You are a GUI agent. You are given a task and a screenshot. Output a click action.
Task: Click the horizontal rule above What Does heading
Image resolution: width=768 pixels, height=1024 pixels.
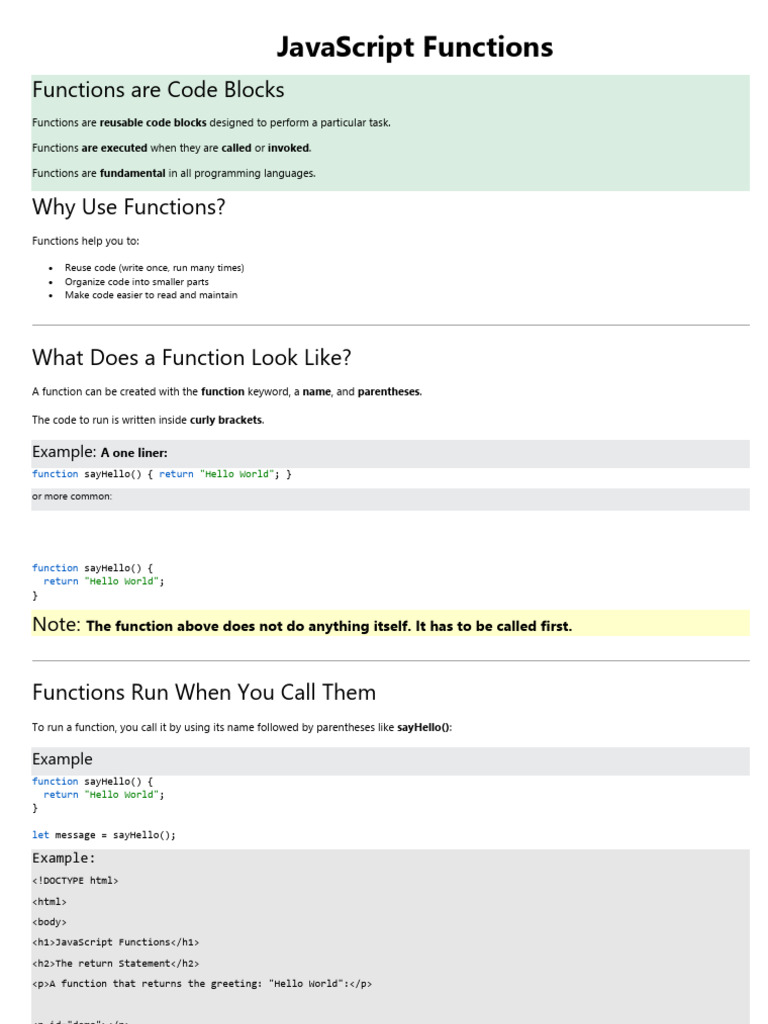coord(391,325)
